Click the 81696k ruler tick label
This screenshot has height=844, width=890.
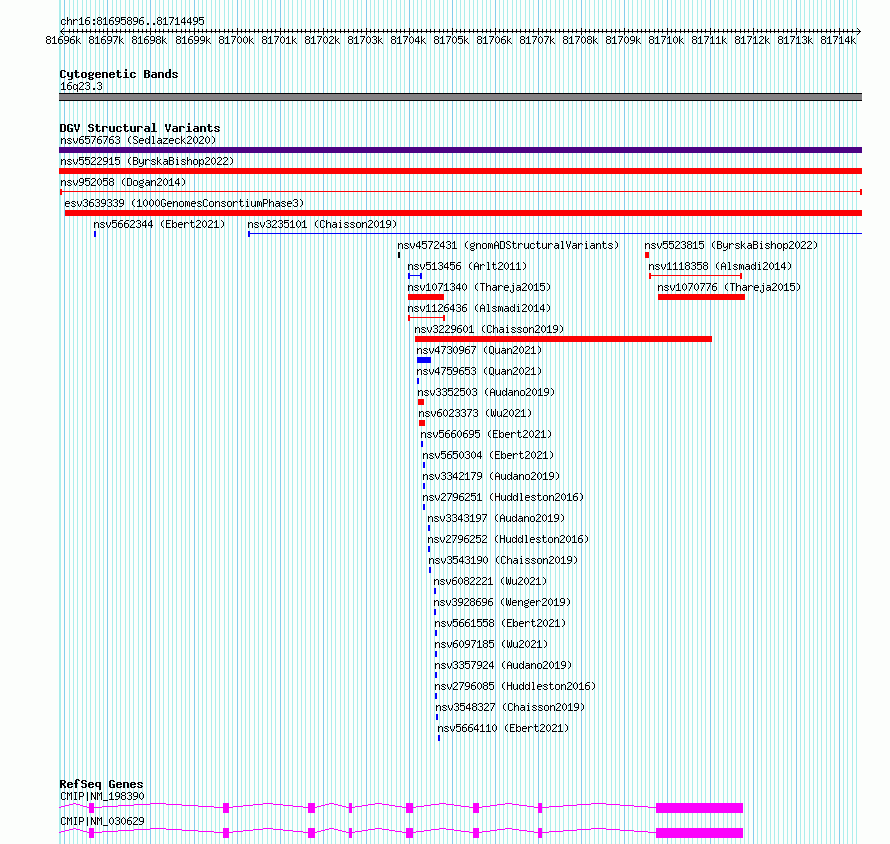(x=63, y=40)
